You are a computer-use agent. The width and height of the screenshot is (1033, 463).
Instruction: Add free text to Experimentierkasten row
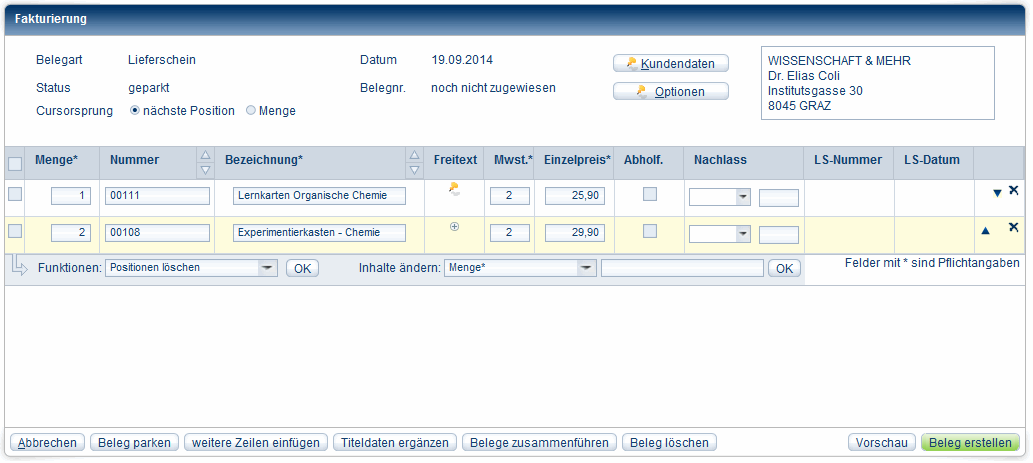(x=455, y=227)
